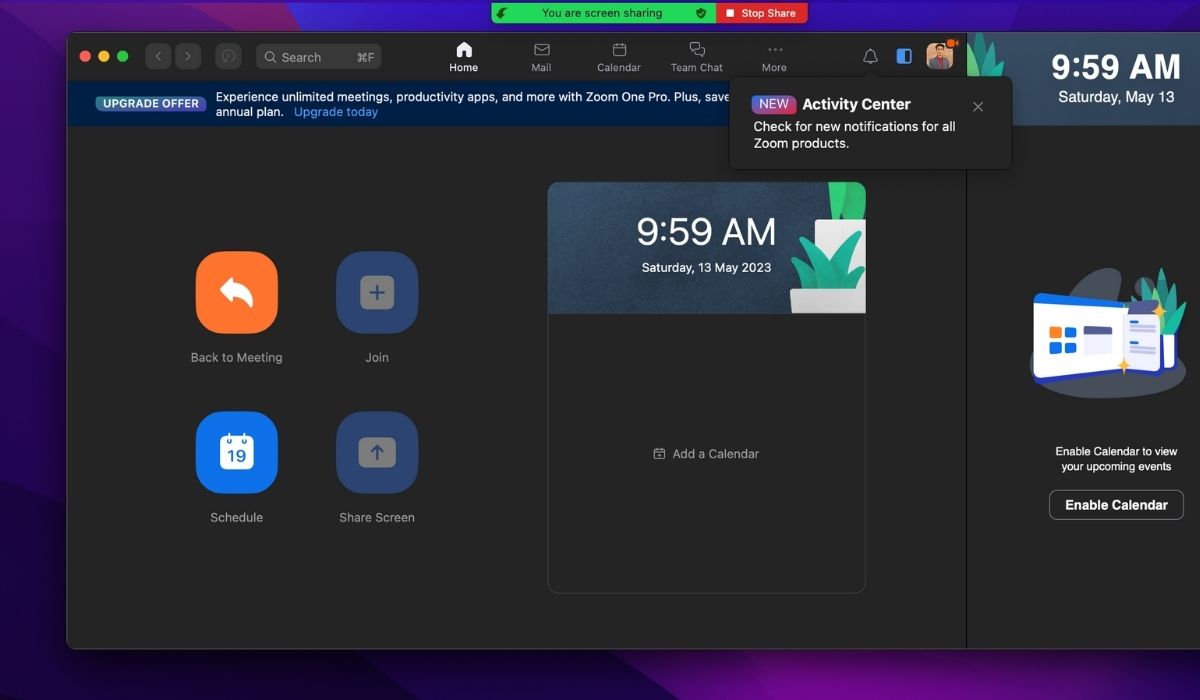Click the Search field
Image resolution: width=1200 pixels, height=700 pixels.
(x=318, y=57)
